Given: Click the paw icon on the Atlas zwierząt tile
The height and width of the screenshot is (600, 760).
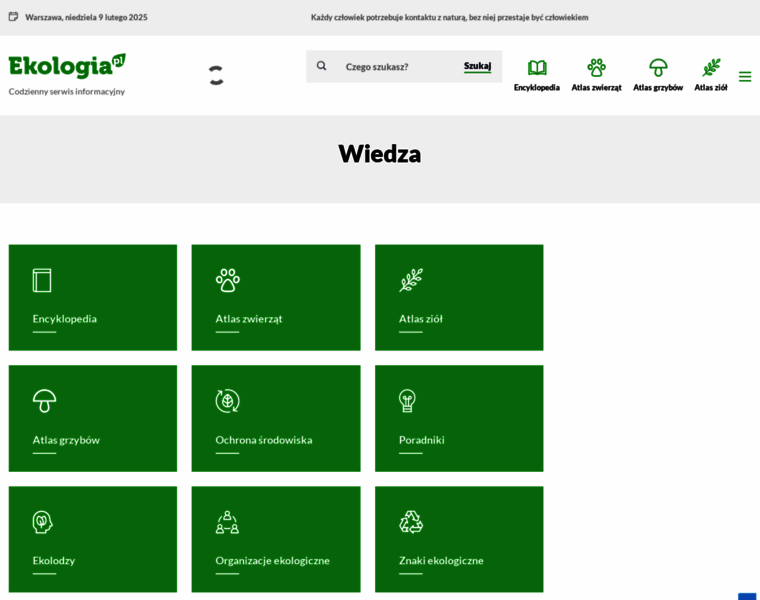Looking at the screenshot, I should click(x=228, y=280).
